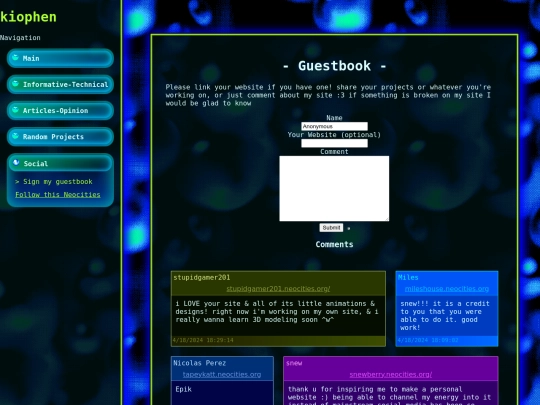540x405 pixels.
Task: Focus the Name input field
Action: pos(334,126)
